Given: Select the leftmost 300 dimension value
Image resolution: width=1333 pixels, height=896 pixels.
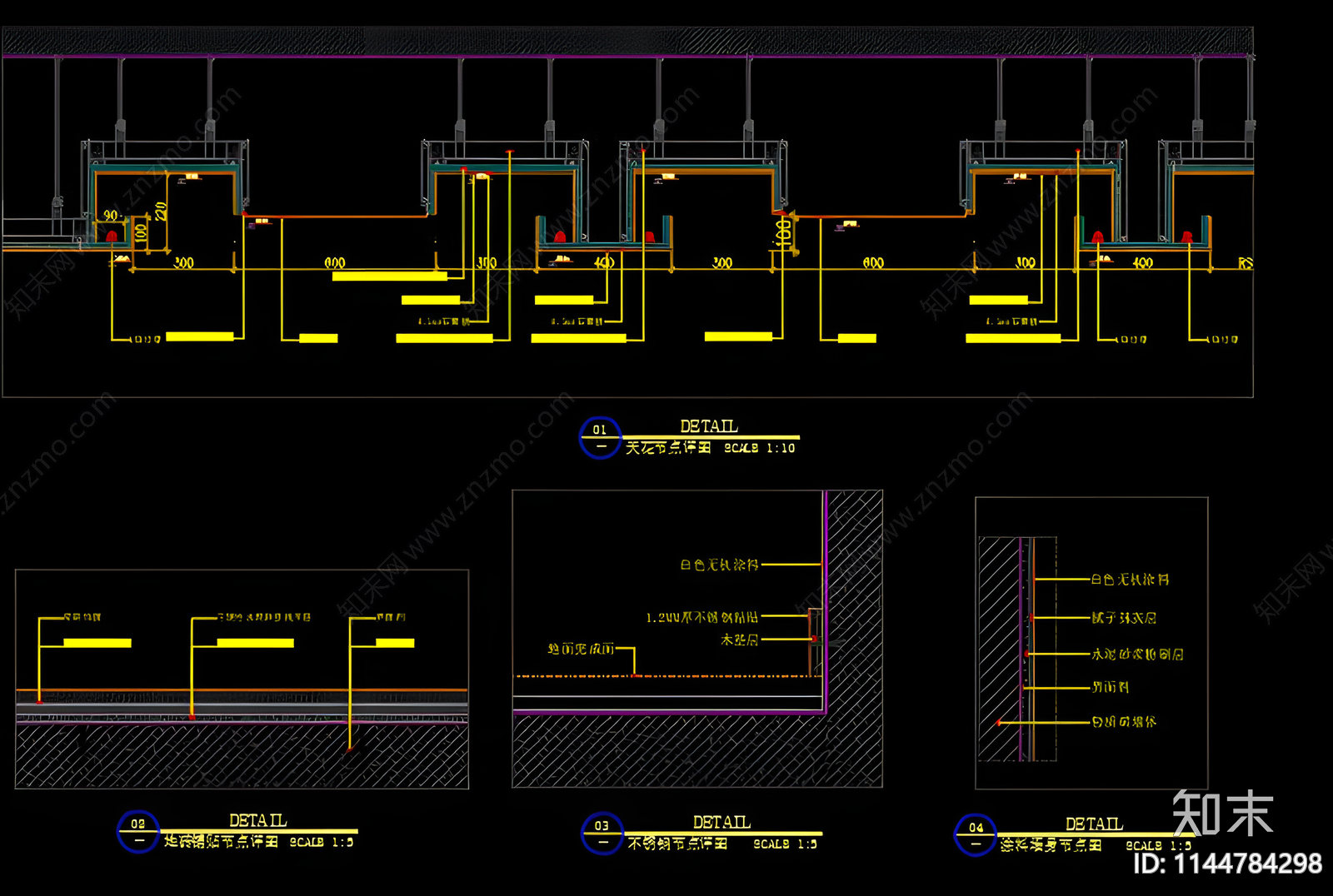Looking at the screenshot, I should click(183, 263).
